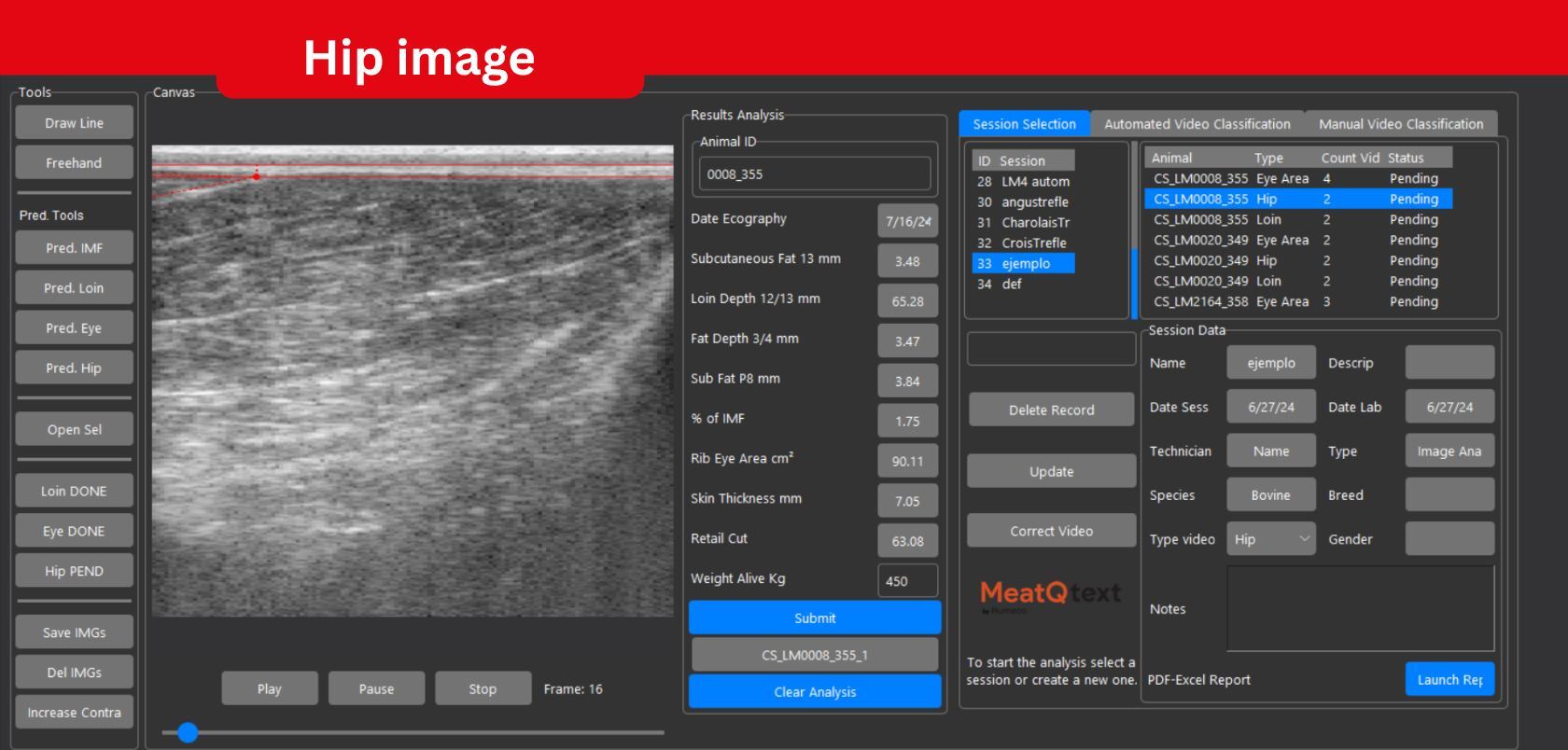Open the Type video dropdown
This screenshot has height=750, width=1568.
tap(1270, 539)
